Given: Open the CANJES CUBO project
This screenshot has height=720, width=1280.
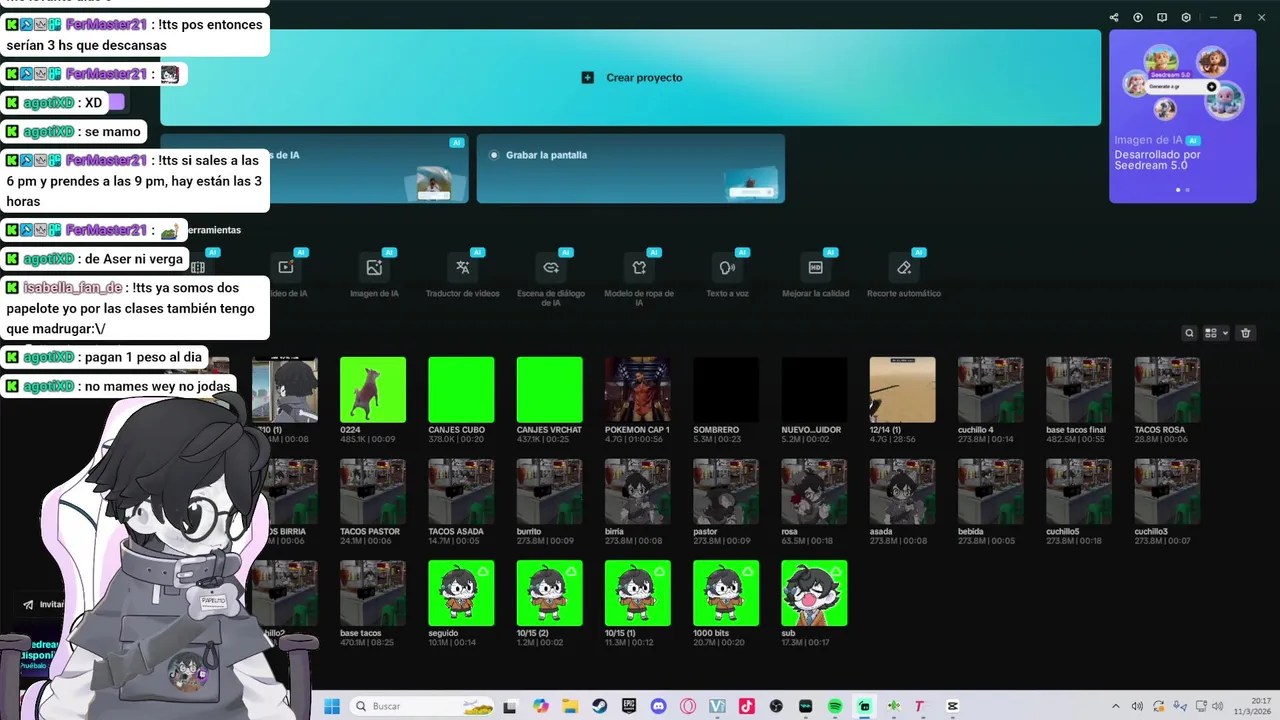Looking at the screenshot, I should [461, 389].
